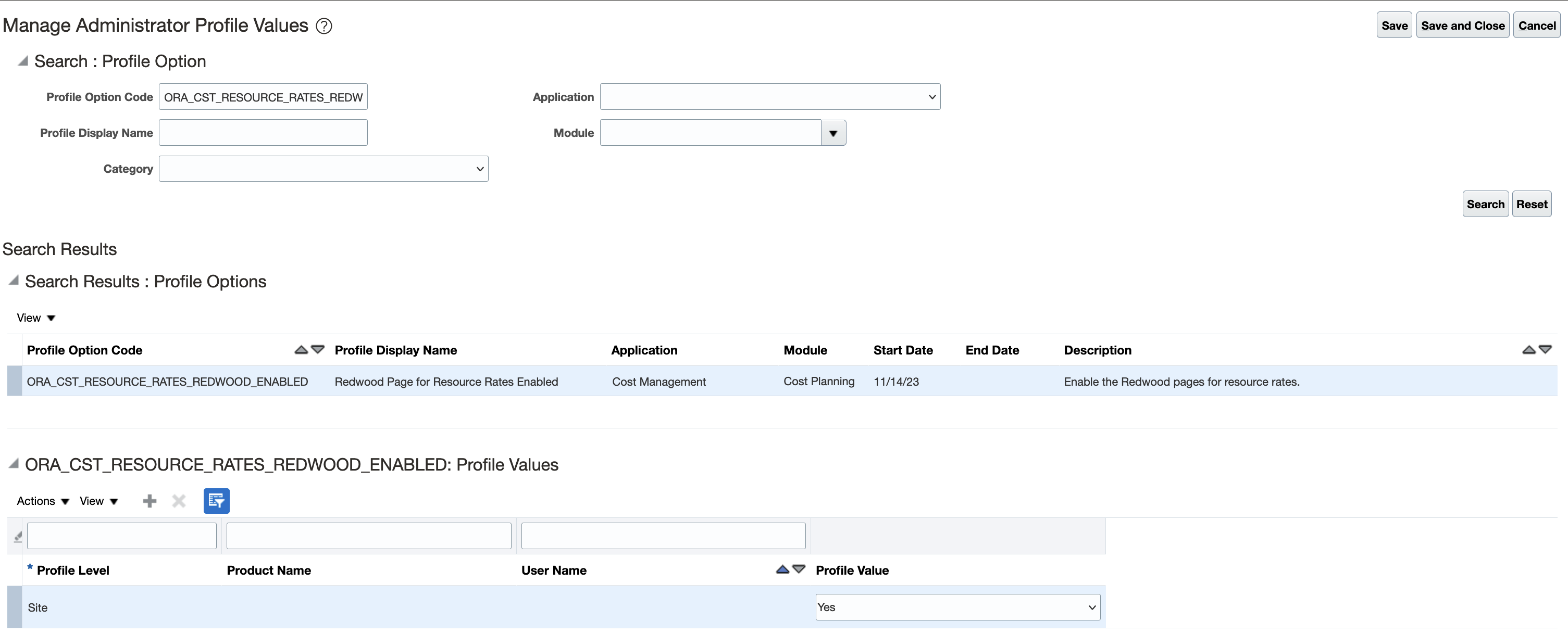Sort Profile Option Code column descending
1568x634 pixels.
[317, 350]
